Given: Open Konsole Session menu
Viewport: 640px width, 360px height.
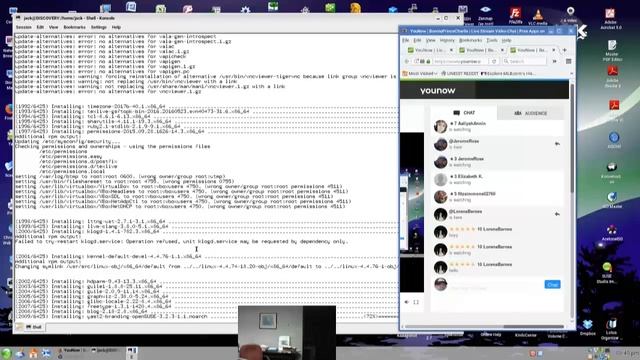Looking at the screenshot, I should coord(24,27).
